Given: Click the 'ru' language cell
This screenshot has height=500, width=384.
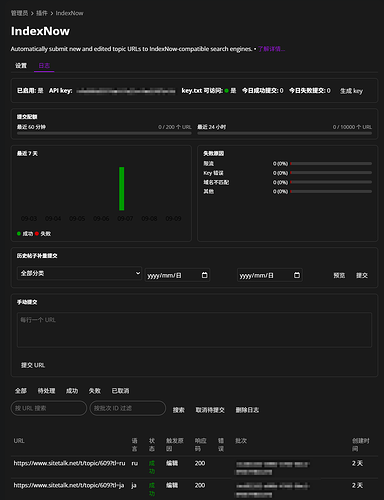Looking at the screenshot, I should pos(134,463).
